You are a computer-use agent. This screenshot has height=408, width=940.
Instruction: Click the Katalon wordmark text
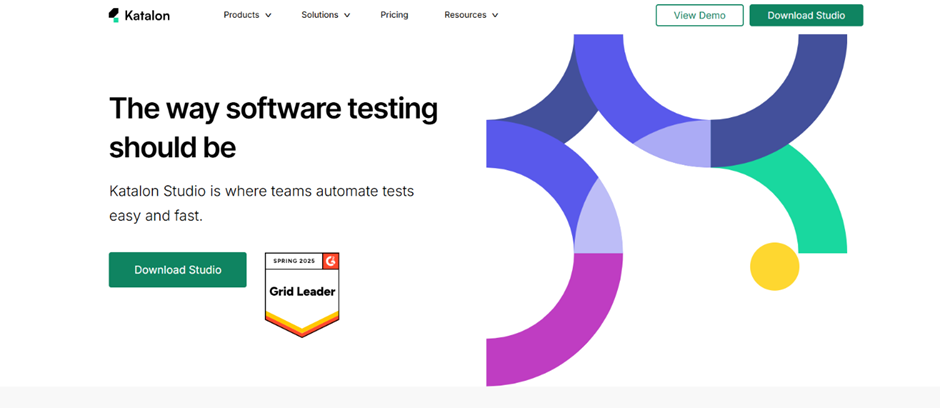point(147,16)
